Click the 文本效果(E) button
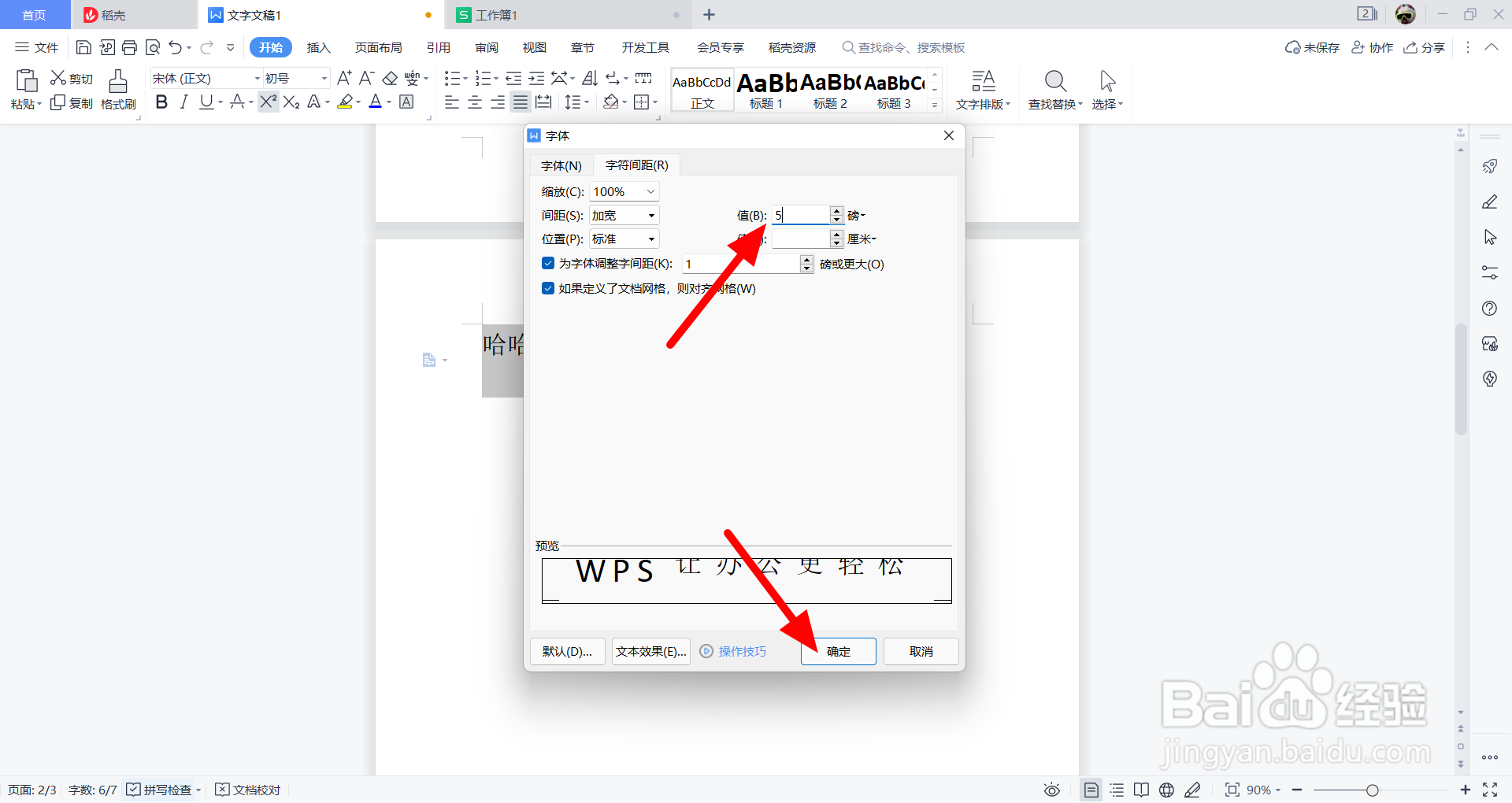The height and width of the screenshot is (803, 1512). (x=650, y=651)
